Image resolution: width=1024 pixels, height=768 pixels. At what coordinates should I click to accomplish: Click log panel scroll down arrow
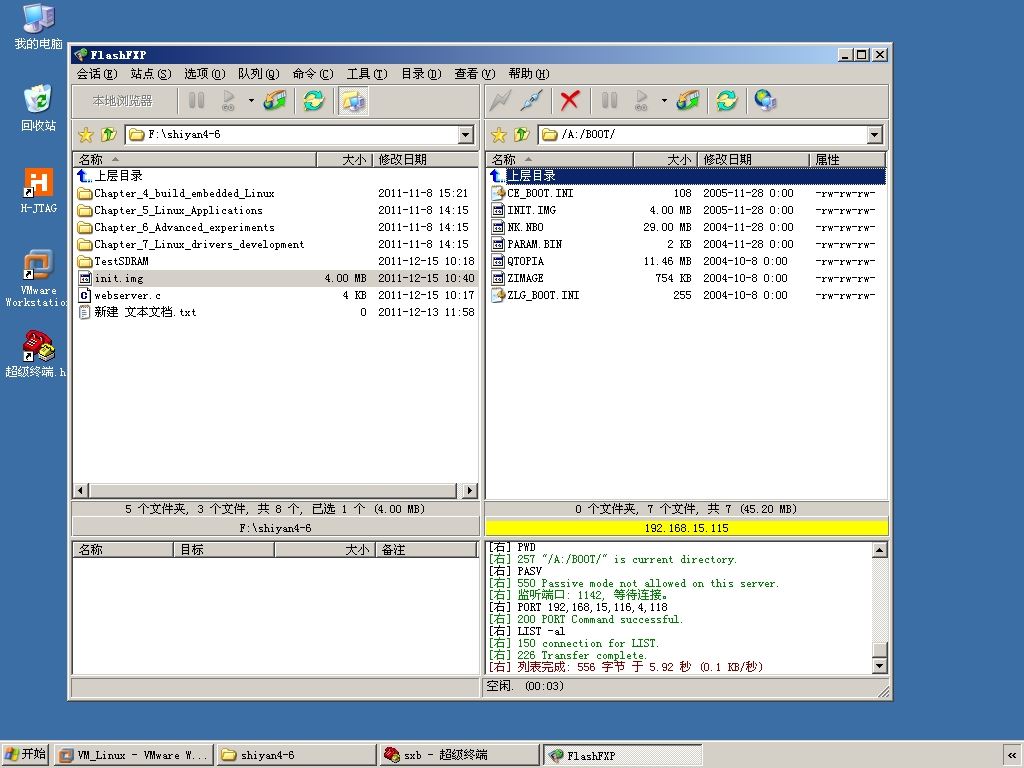[x=880, y=666]
